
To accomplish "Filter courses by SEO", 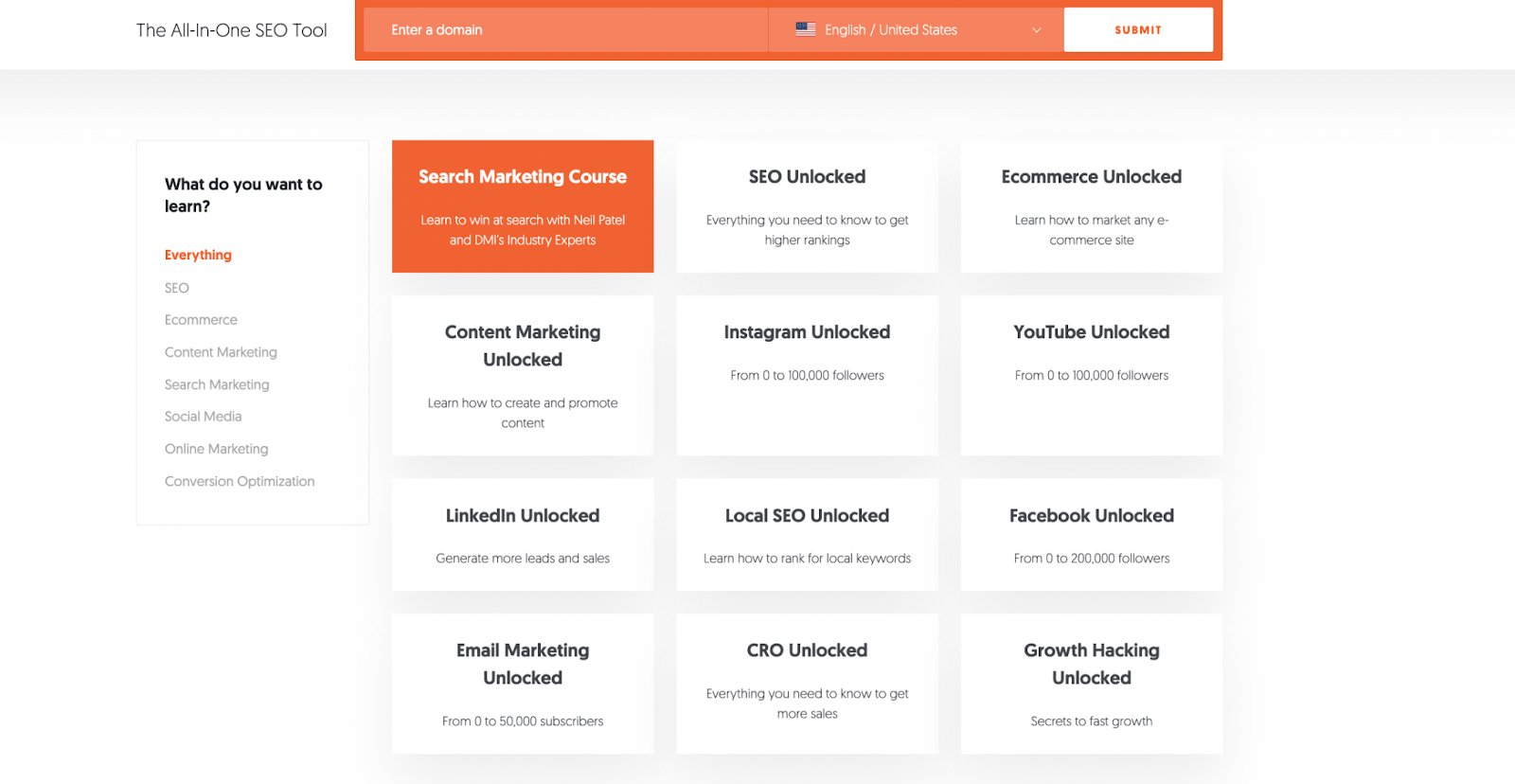I will pyautogui.click(x=177, y=288).
